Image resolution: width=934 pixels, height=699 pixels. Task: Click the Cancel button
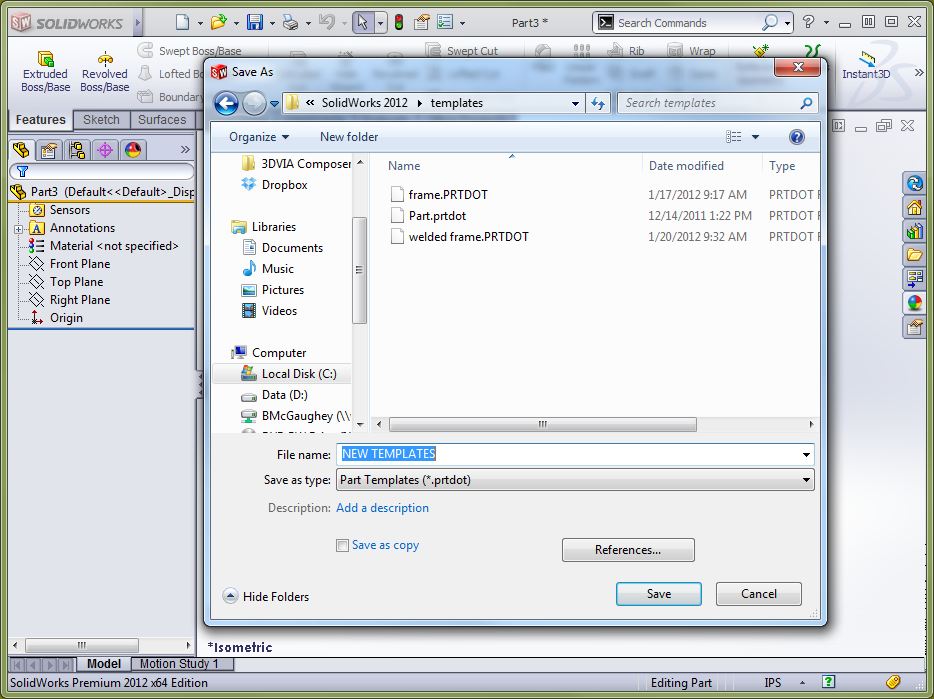[759, 594]
